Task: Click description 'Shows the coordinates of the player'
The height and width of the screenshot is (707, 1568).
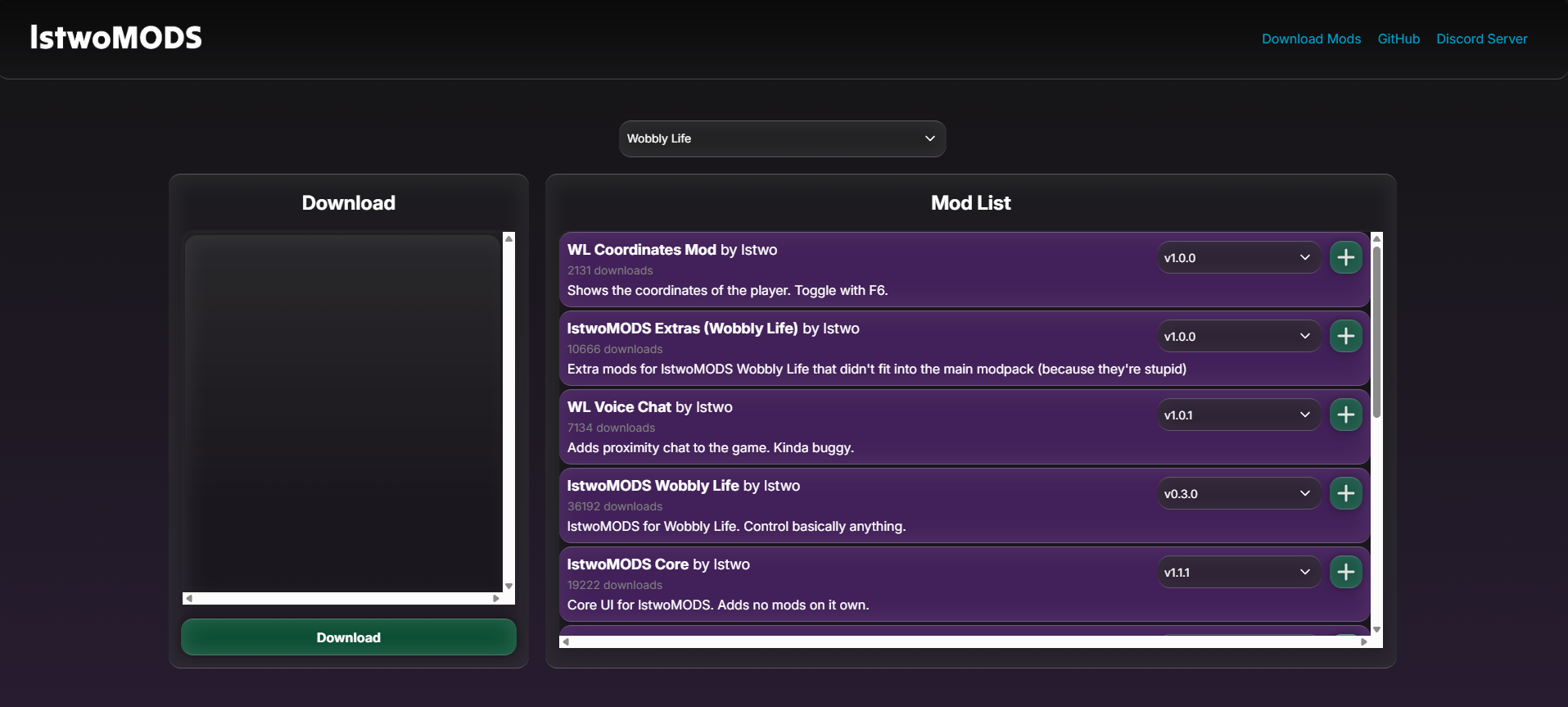Action: click(727, 290)
